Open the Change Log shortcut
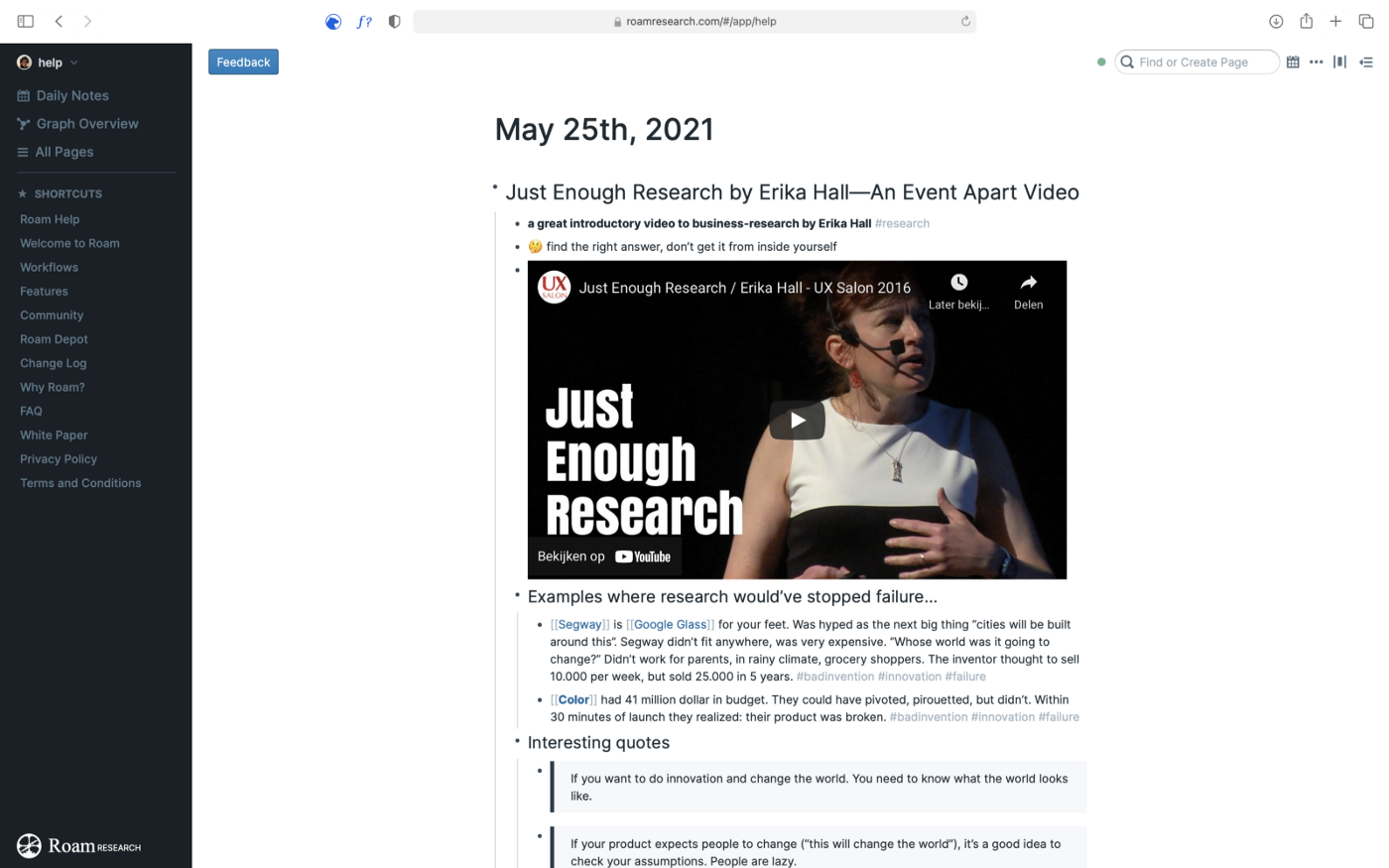1389x868 pixels. (x=53, y=363)
